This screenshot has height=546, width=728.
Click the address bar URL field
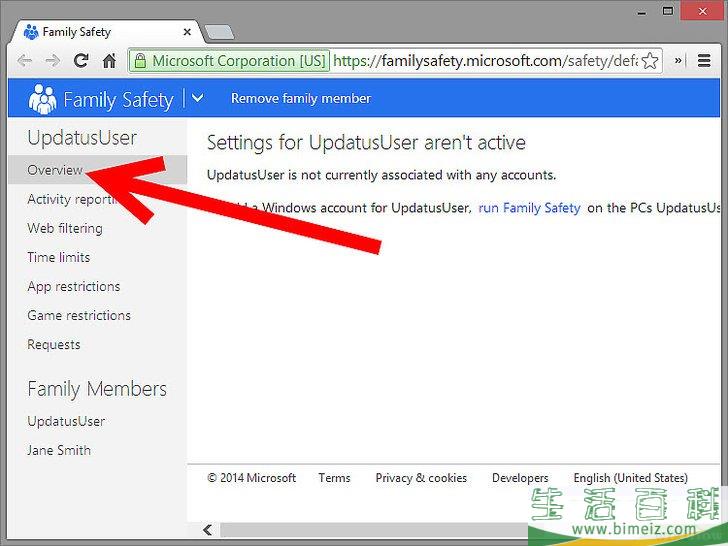[x=485, y=61]
